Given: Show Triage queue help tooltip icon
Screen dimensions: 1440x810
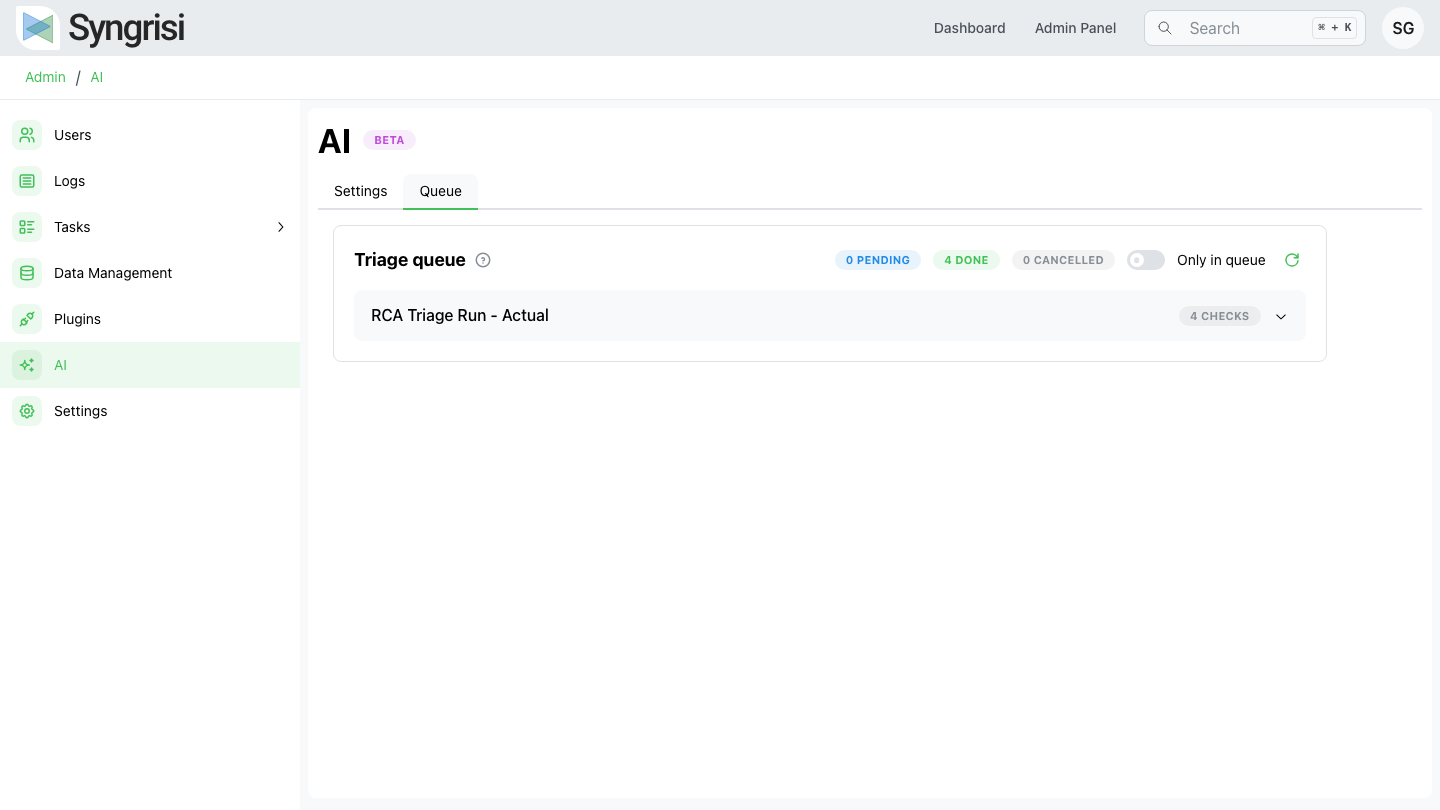Looking at the screenshot, I should point(483,260).
